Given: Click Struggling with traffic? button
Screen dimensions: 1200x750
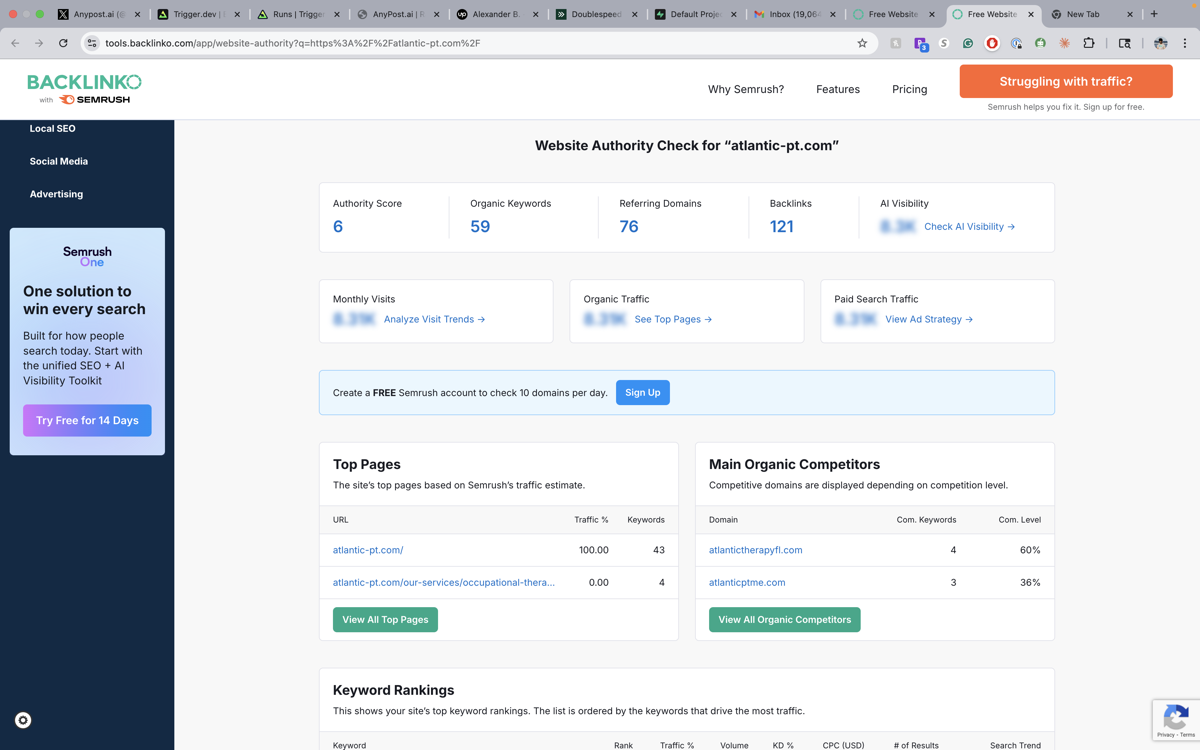Looking at the screenshot, I should pos(1066,81).
